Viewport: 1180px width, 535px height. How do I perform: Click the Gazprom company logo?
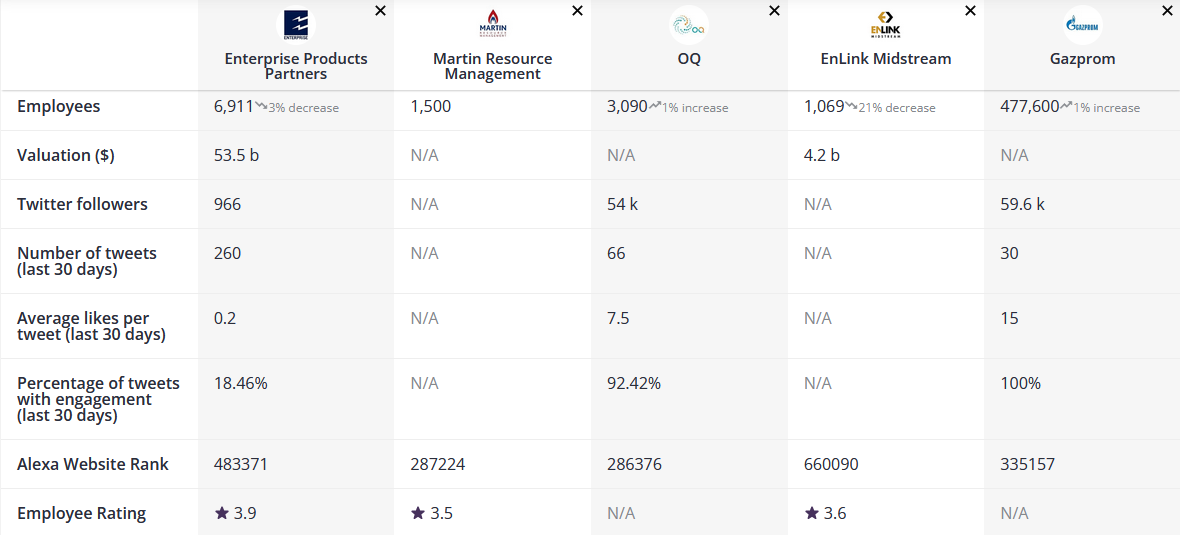[x=1082, y=25]
